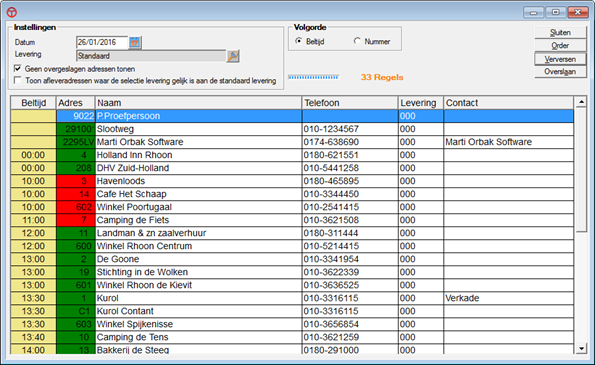Sort by the Beltijd column header
Screen dimensions: 595x365
tap(33, 103)
